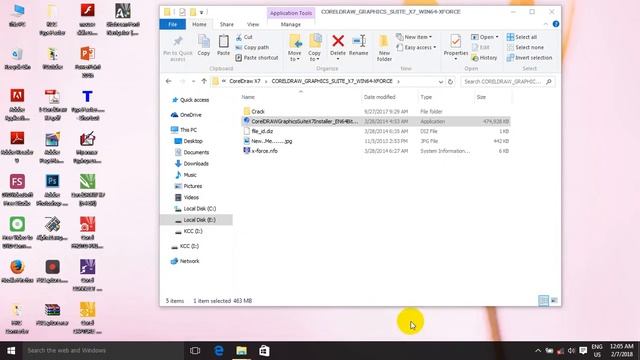This screenshot has height=360, width=640.
Task: Show hidden tray icons chevron
Action: click(x=538, y=351)
